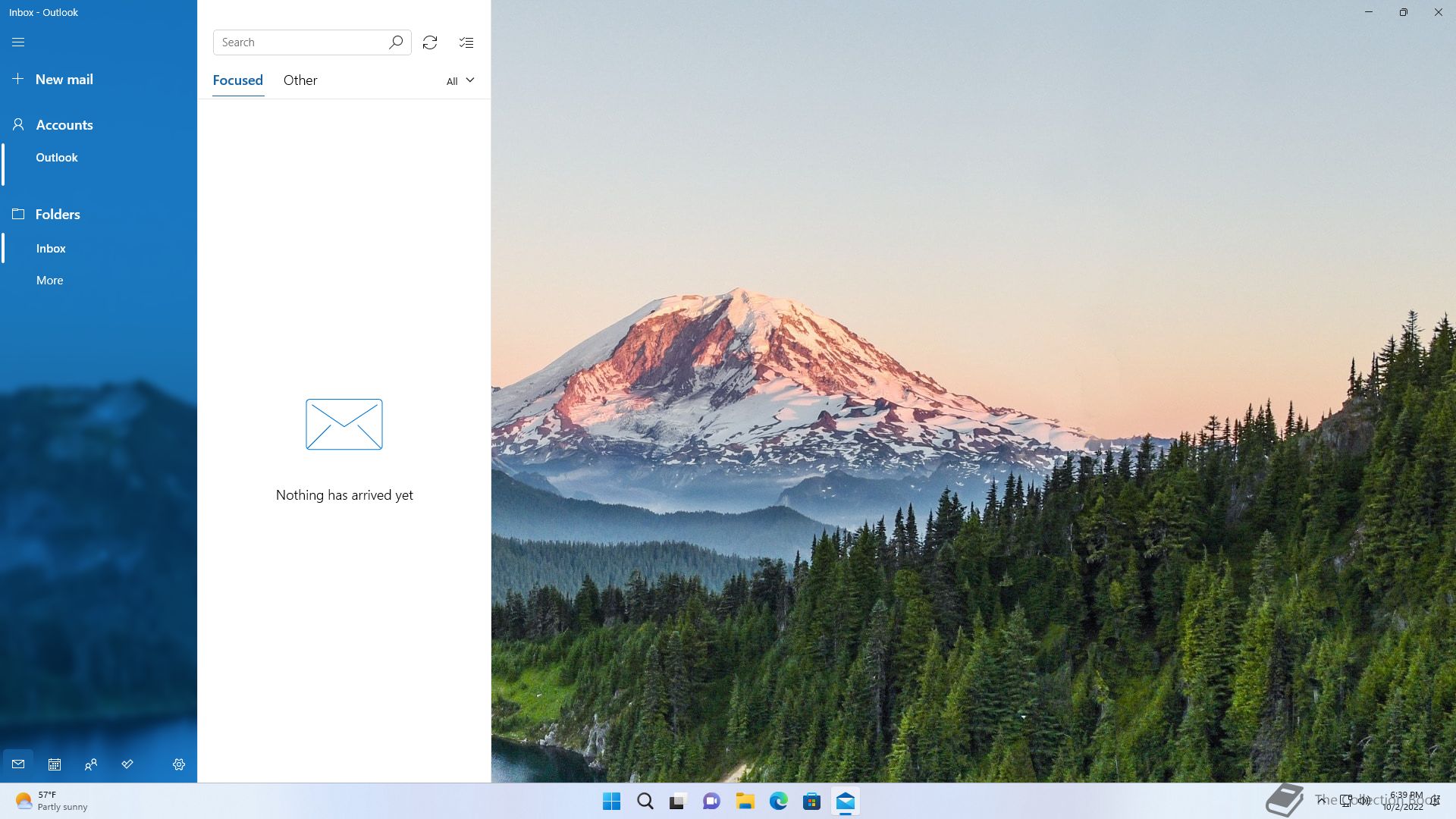Viewport: 1456px width, 819px height.
Task: Open the Settings gear icon
Action: [x=179, y=764]
